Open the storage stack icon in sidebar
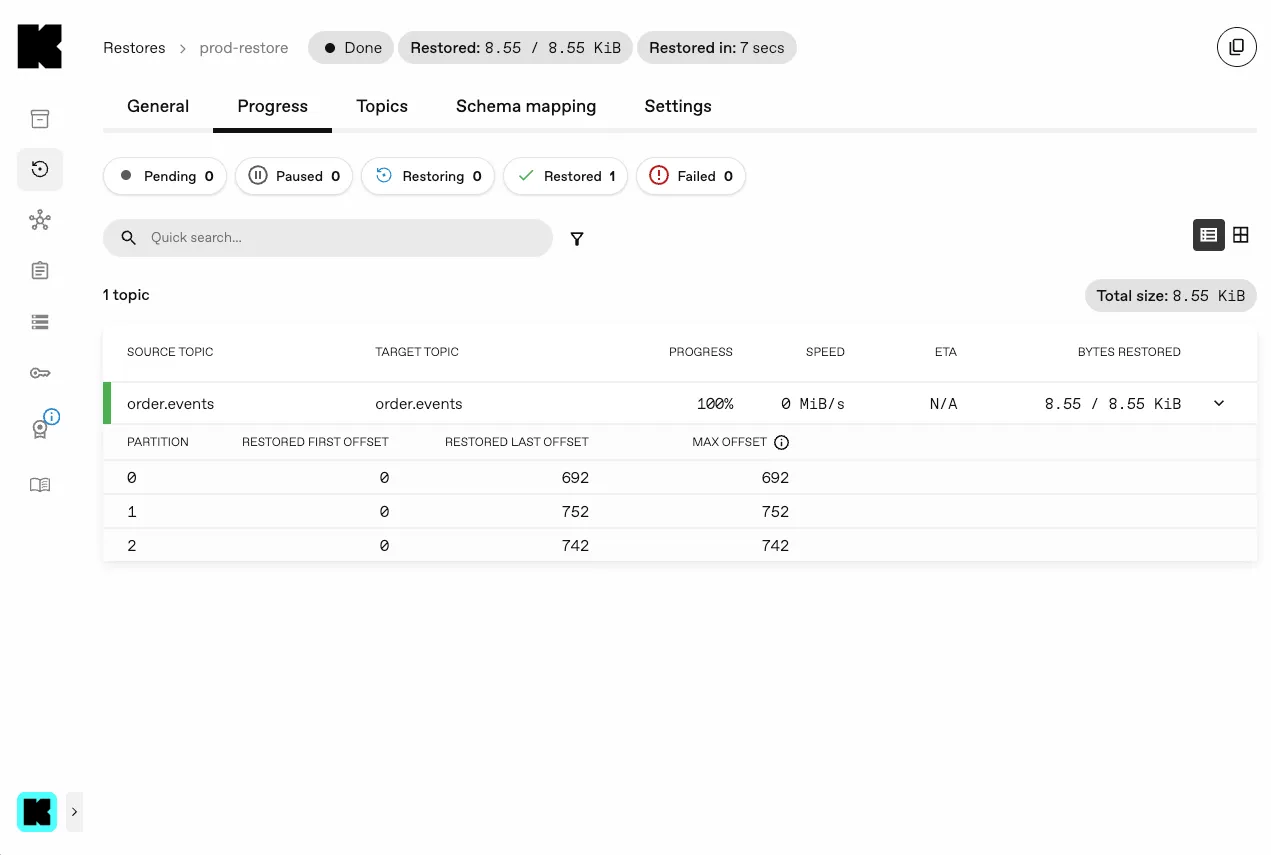 click(40, 322)
